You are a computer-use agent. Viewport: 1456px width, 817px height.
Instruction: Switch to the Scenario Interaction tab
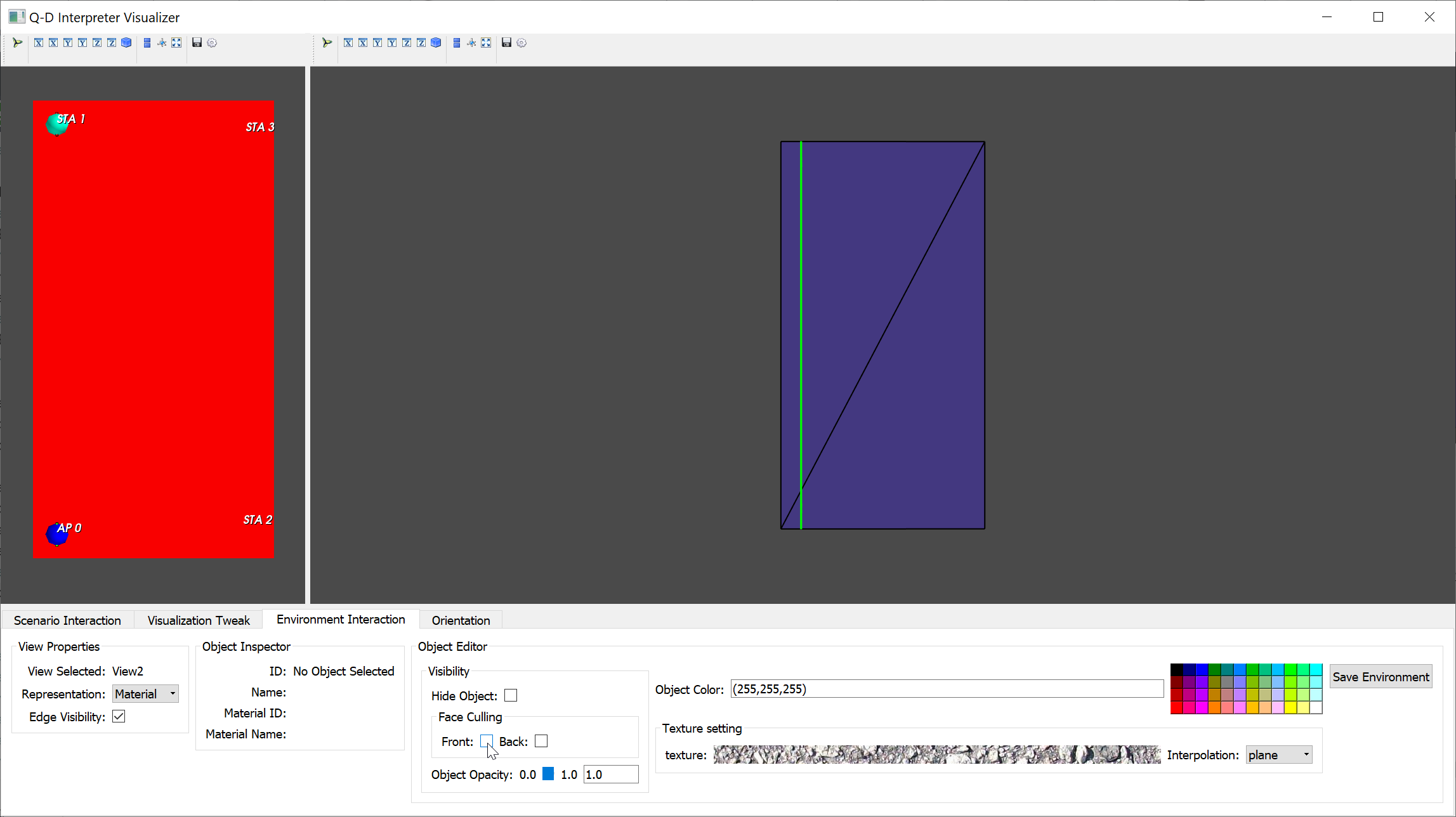pos(67,620)
